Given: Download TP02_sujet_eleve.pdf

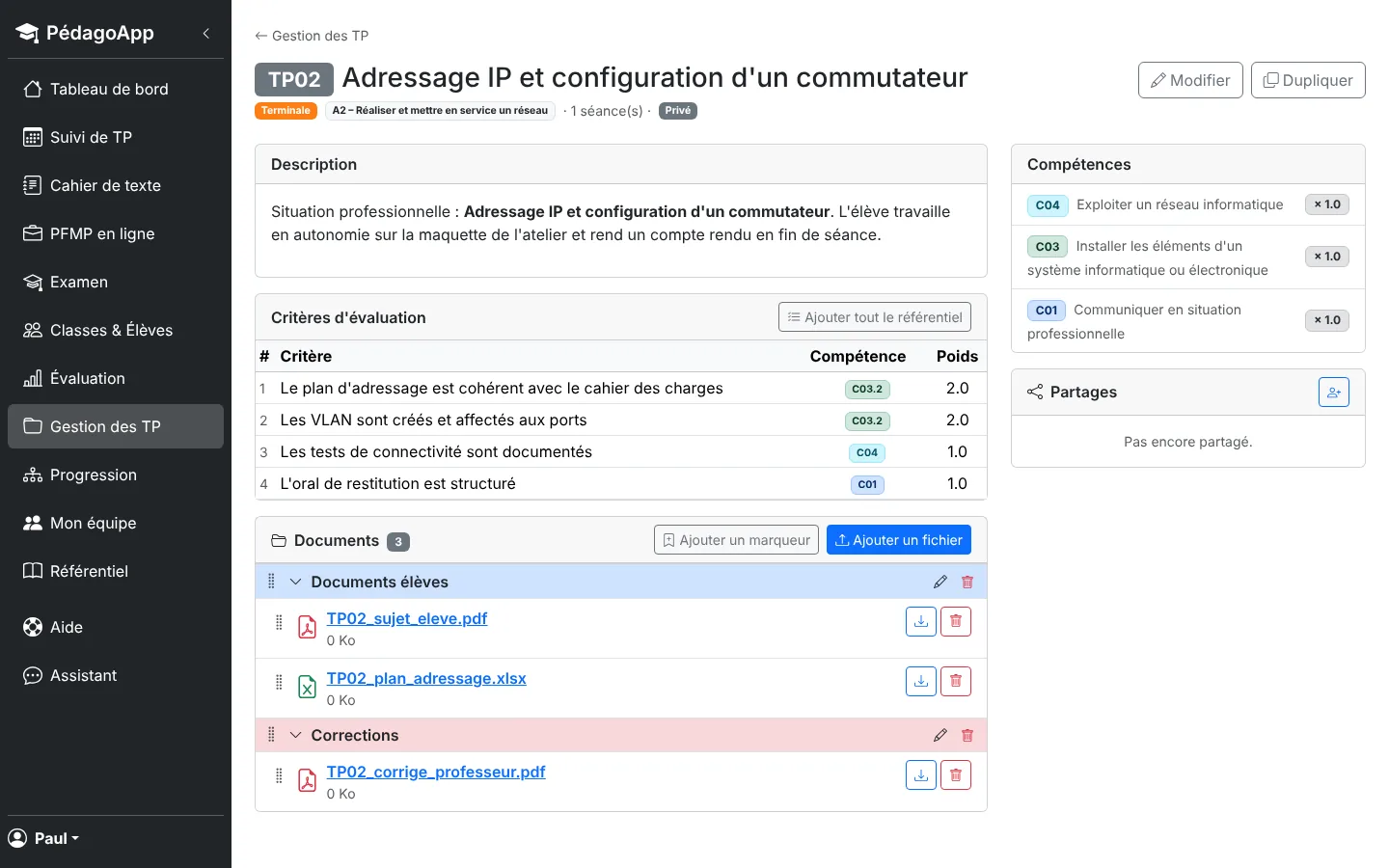Looking at the screenshot, I should pos(921,621).
